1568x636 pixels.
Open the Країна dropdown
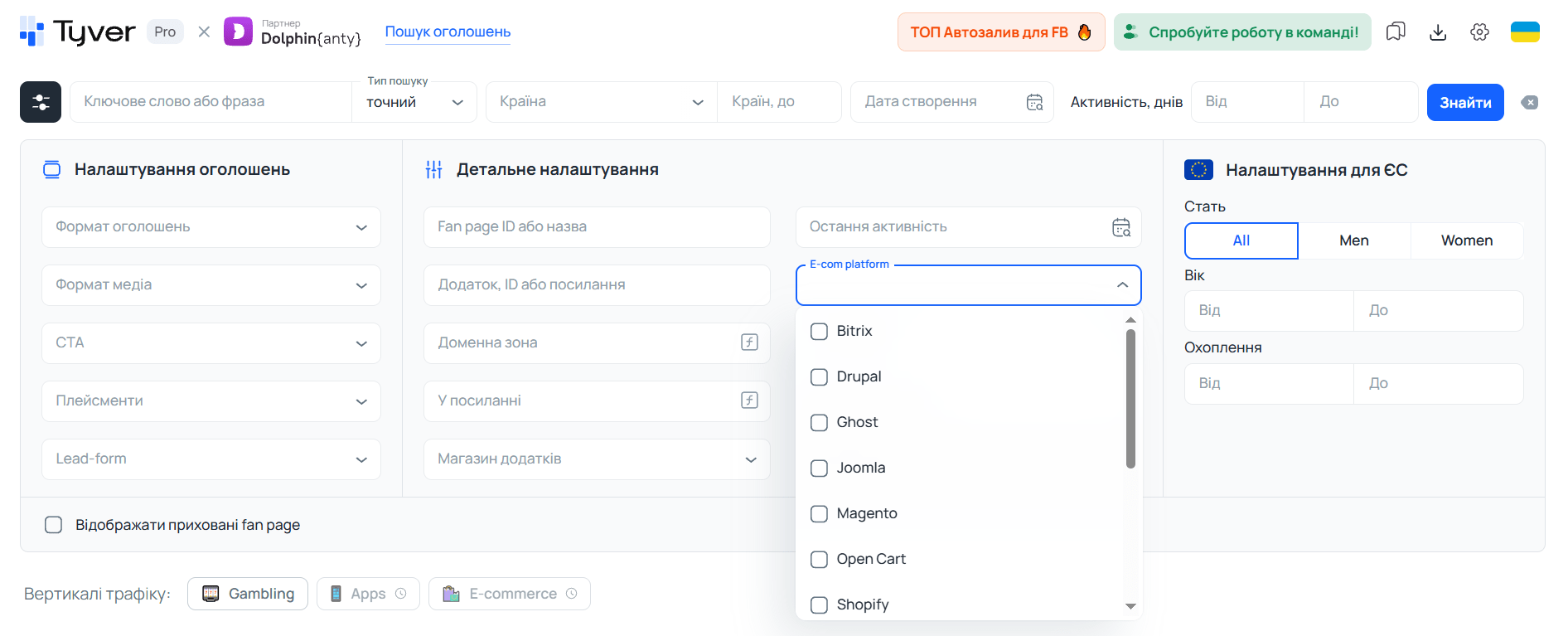(601, 102)
